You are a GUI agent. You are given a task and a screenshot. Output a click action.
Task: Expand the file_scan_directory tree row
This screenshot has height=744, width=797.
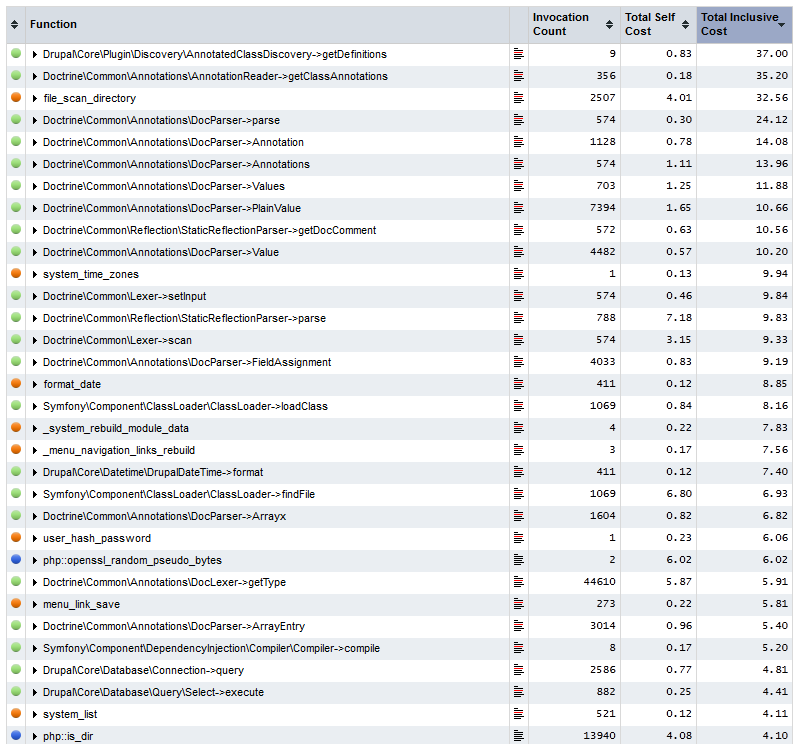(35, 98)
